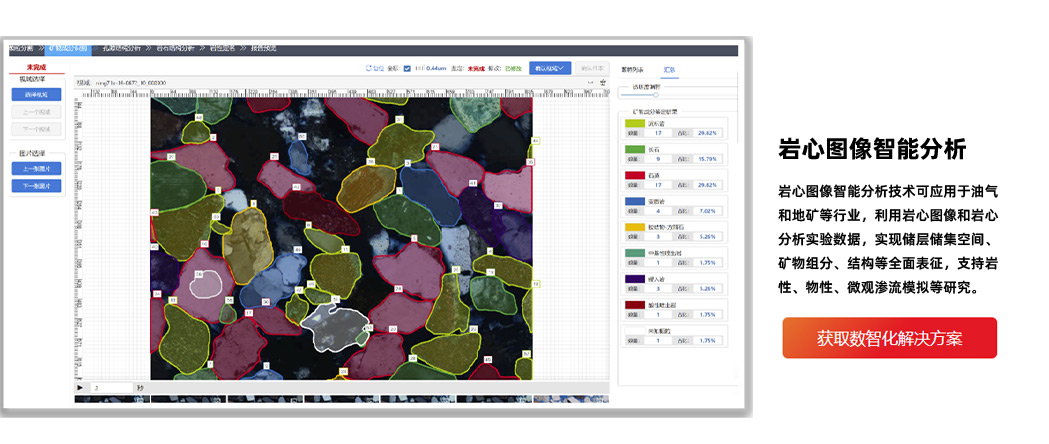Click the 7.02% percentage value
This screenshot has width=1049, height=444.
pos(706,211)
